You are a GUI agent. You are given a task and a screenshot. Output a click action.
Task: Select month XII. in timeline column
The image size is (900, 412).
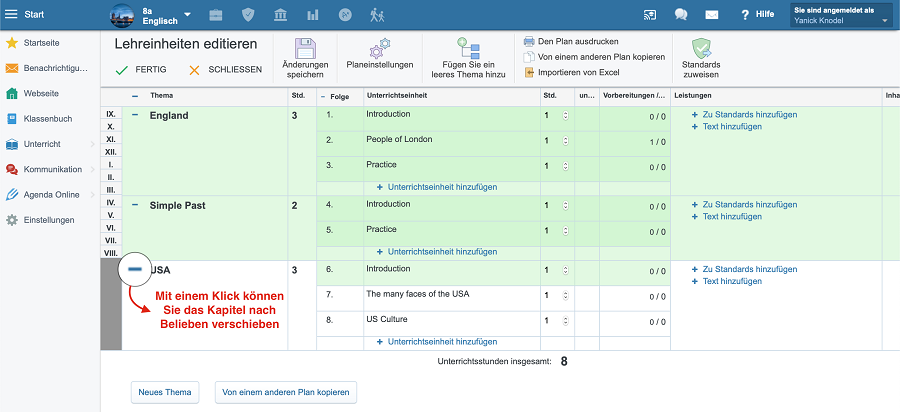111,152
